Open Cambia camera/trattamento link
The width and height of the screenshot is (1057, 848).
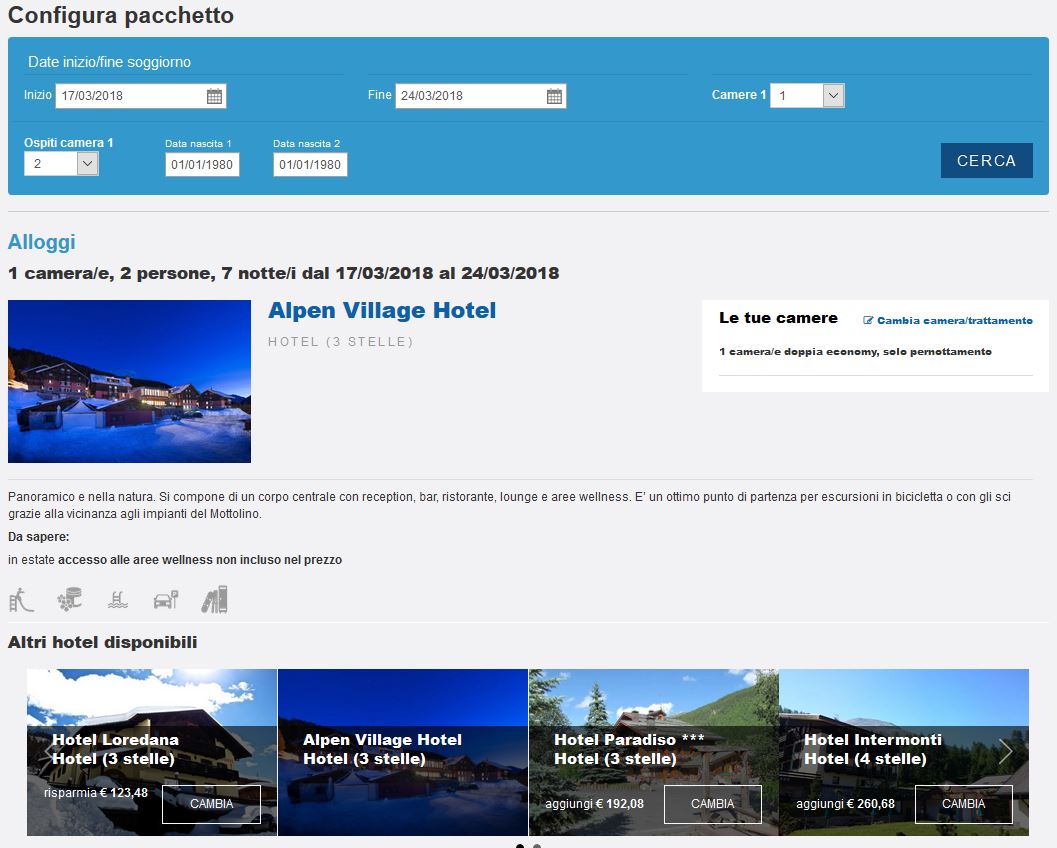click(948, 321)
